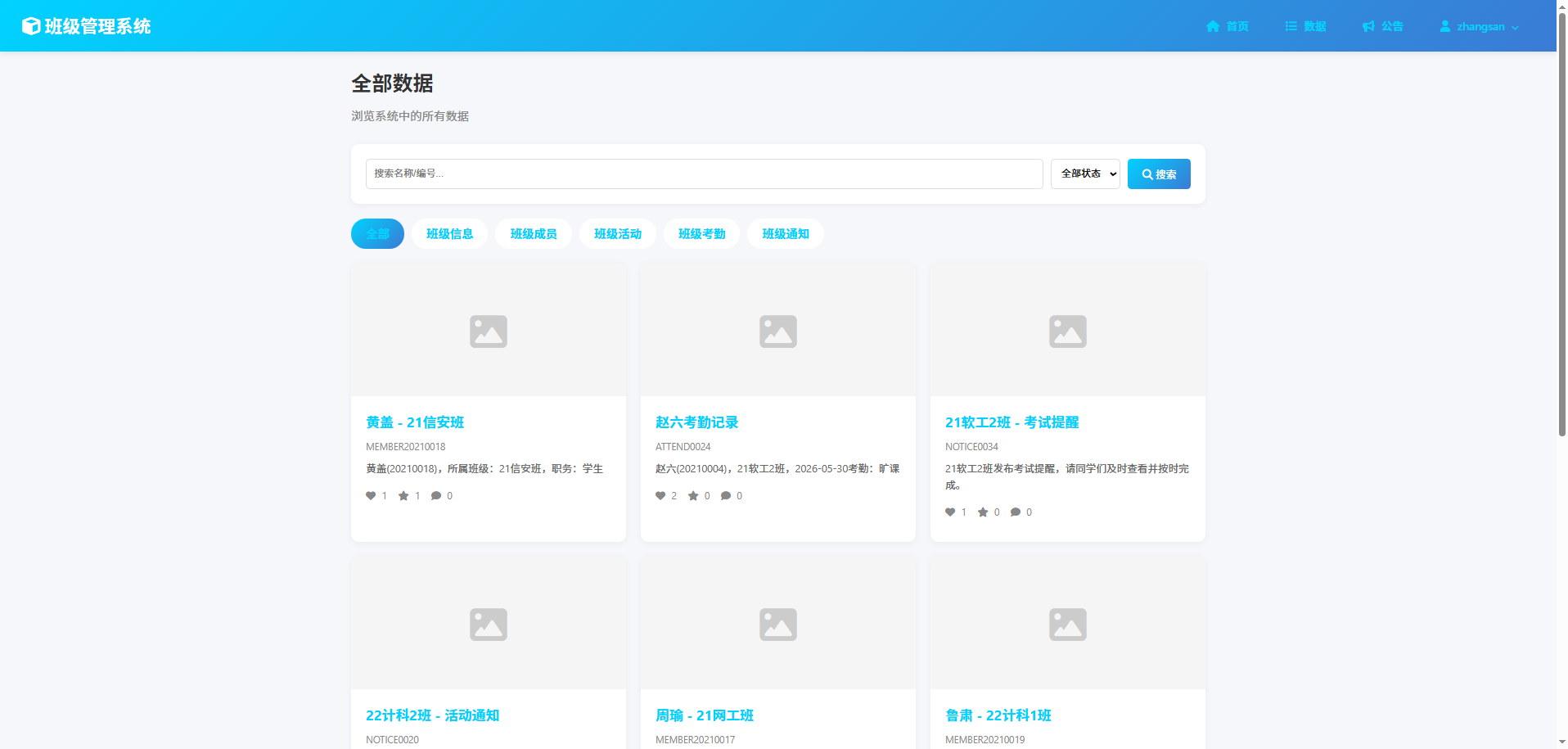
Task: Click the megaphone icon next to 公告
Action: point(1368,26)
